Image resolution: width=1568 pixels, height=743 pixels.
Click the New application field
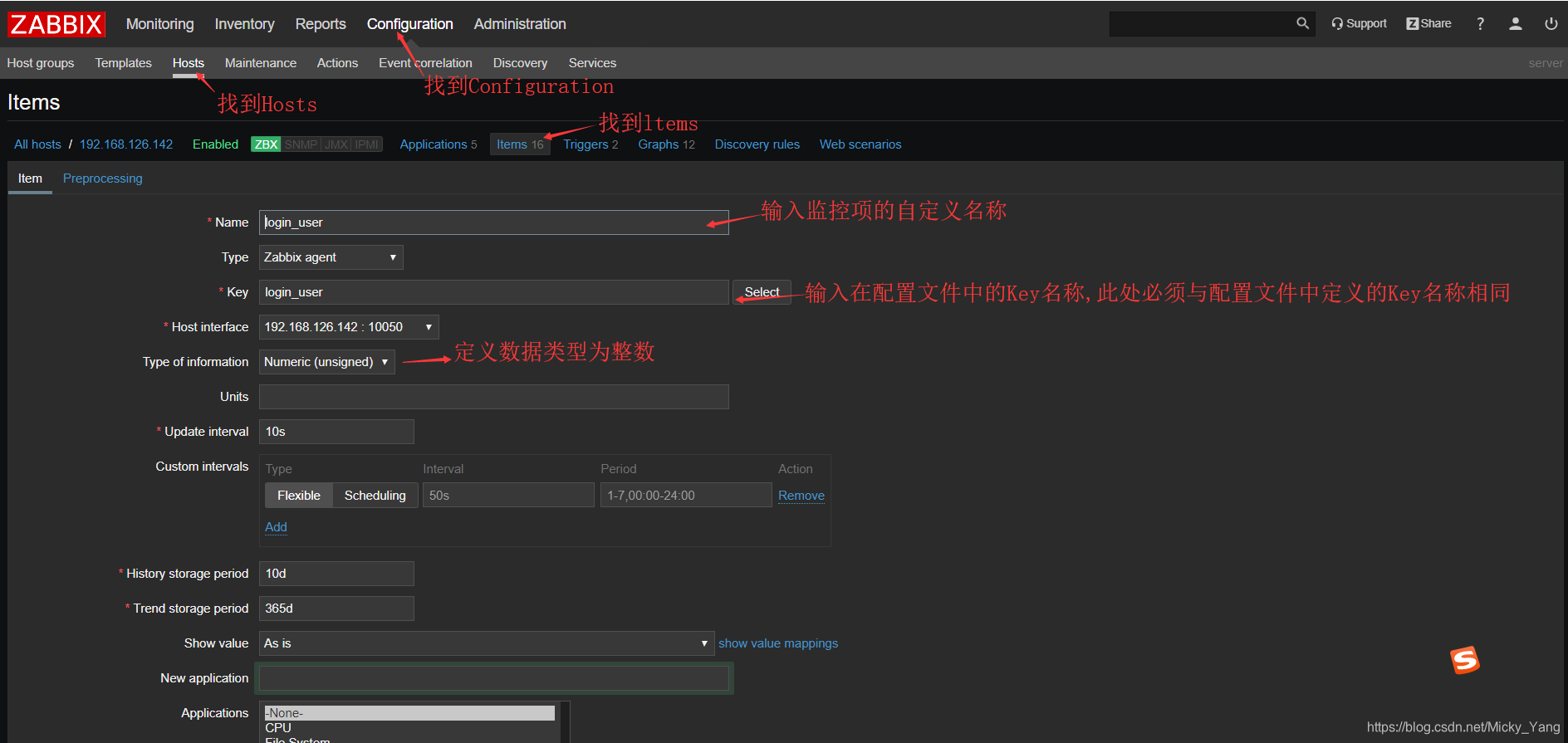[x=494, y=678]
